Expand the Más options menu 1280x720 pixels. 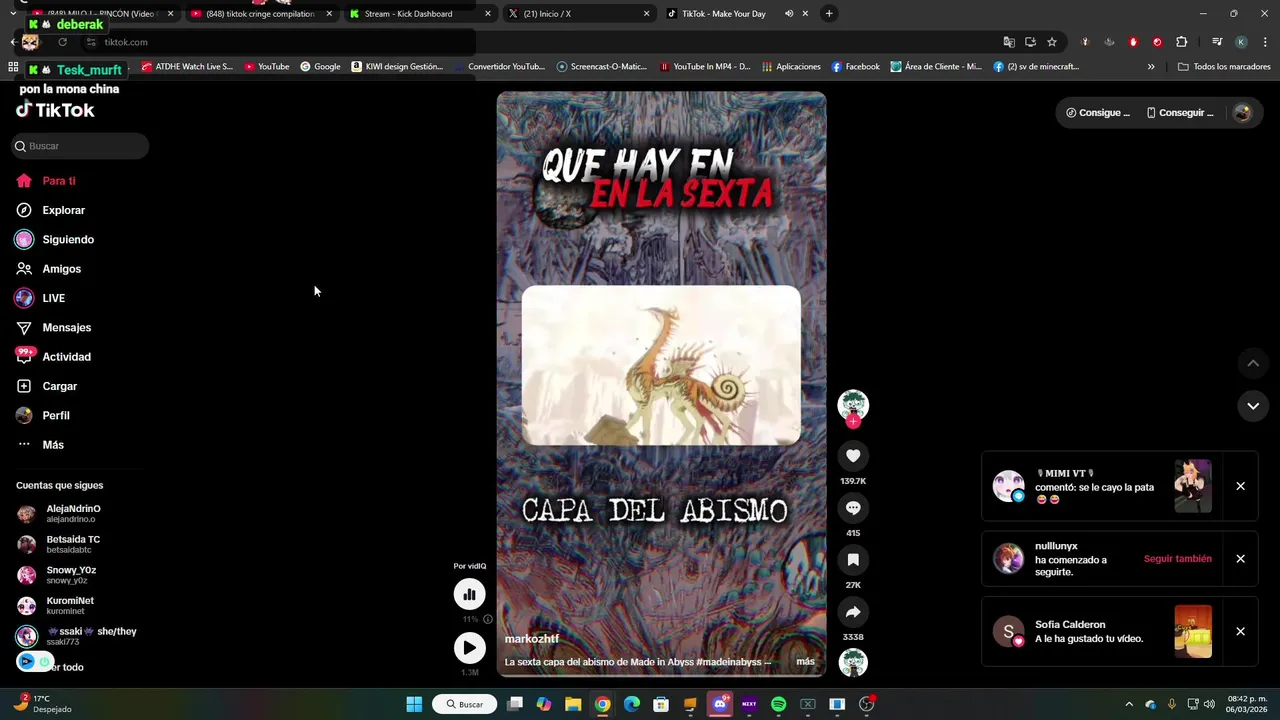pyautogui.click(x=40, y=445)
